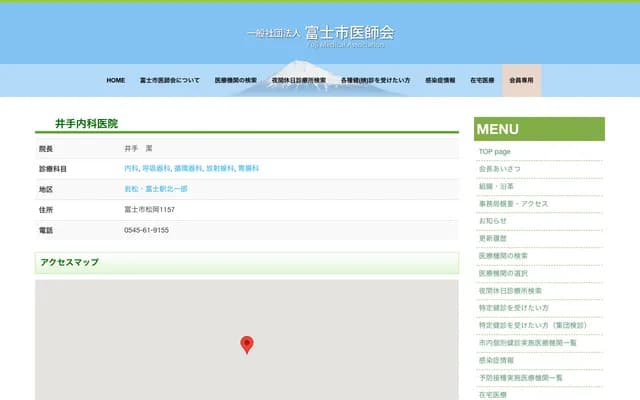This screenshot has height=400, width=640.
Task: Click お知らせ in the sidebar menu
Action: click(x=493, y=221)
